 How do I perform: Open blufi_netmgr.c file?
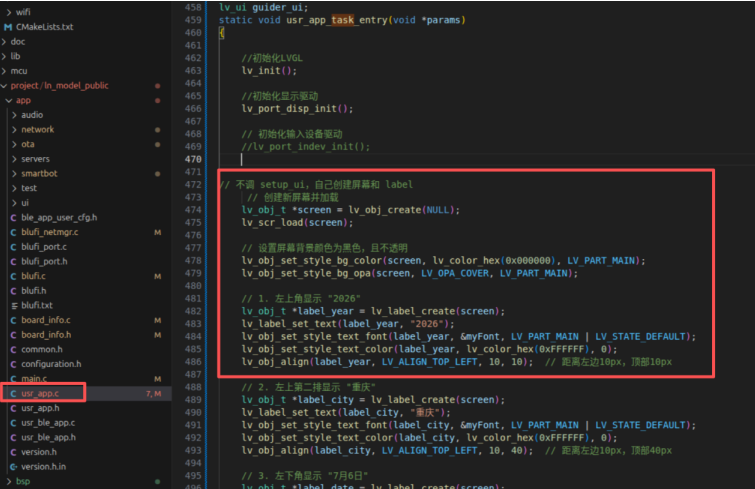[50, 232]
